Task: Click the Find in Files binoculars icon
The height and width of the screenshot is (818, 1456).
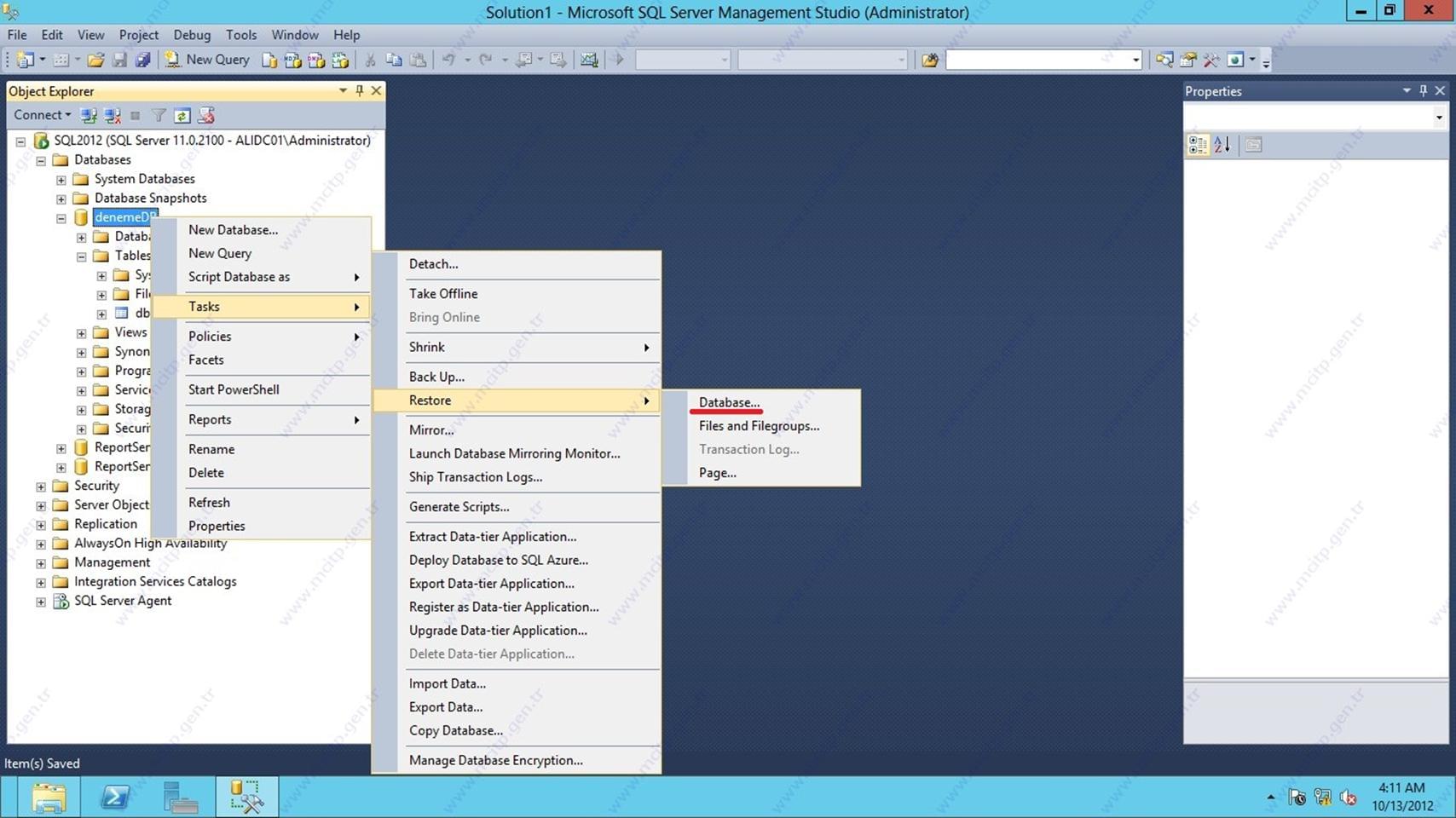Action: [930, 60]
